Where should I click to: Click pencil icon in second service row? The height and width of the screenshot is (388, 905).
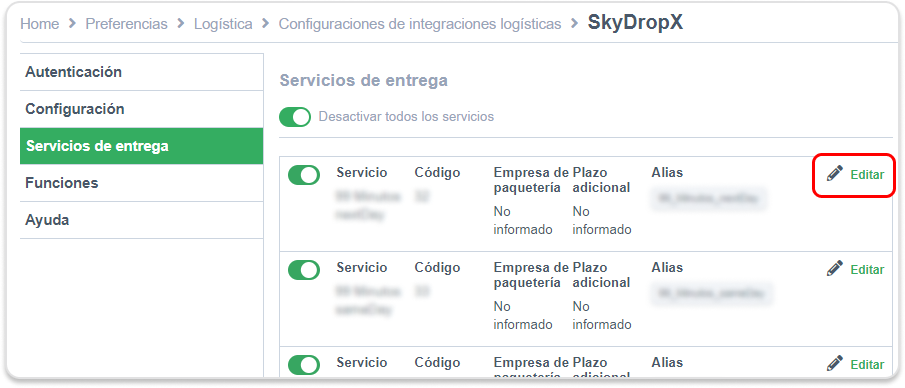click(x=835, y=268)
